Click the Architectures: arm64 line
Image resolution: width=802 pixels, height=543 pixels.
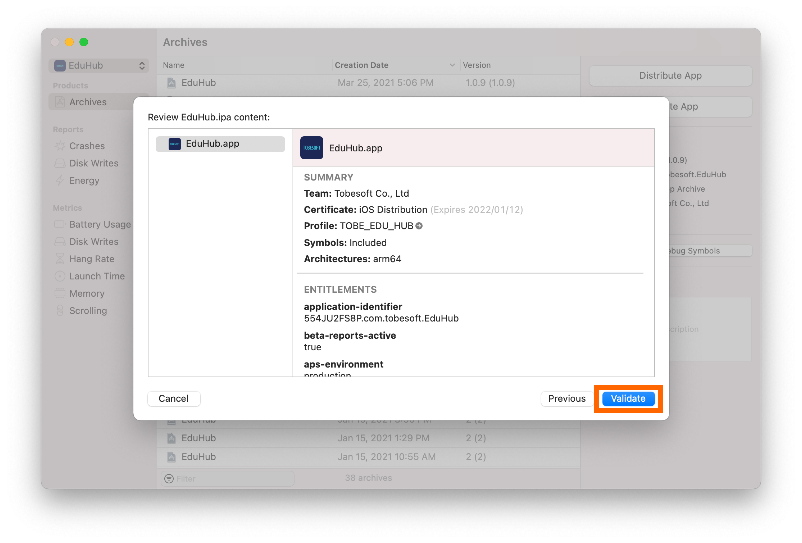coord(352,259)
